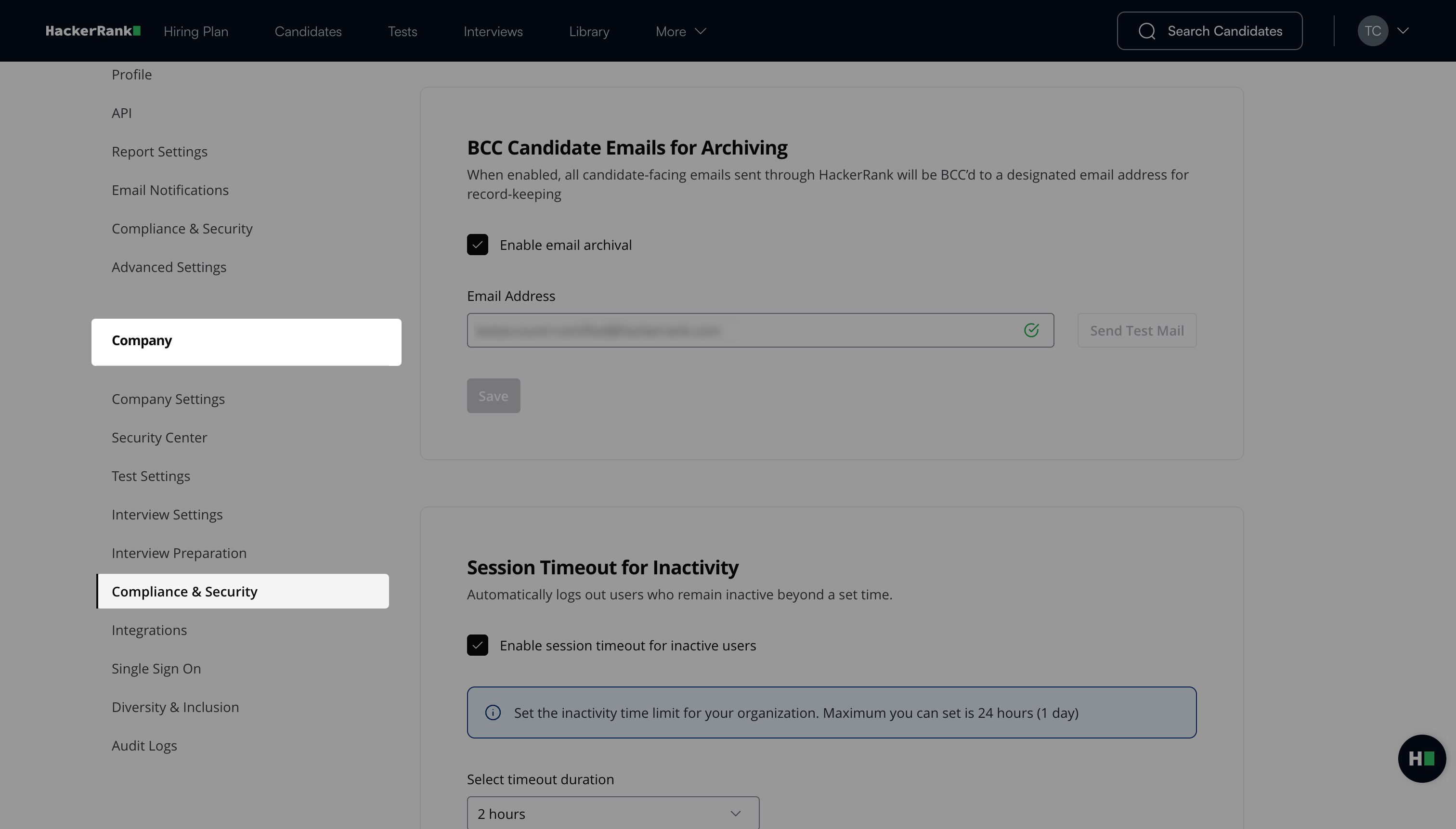Open Interview Settings in sidebar
This screenshot has width=1456, height=829.
[167, 515]
